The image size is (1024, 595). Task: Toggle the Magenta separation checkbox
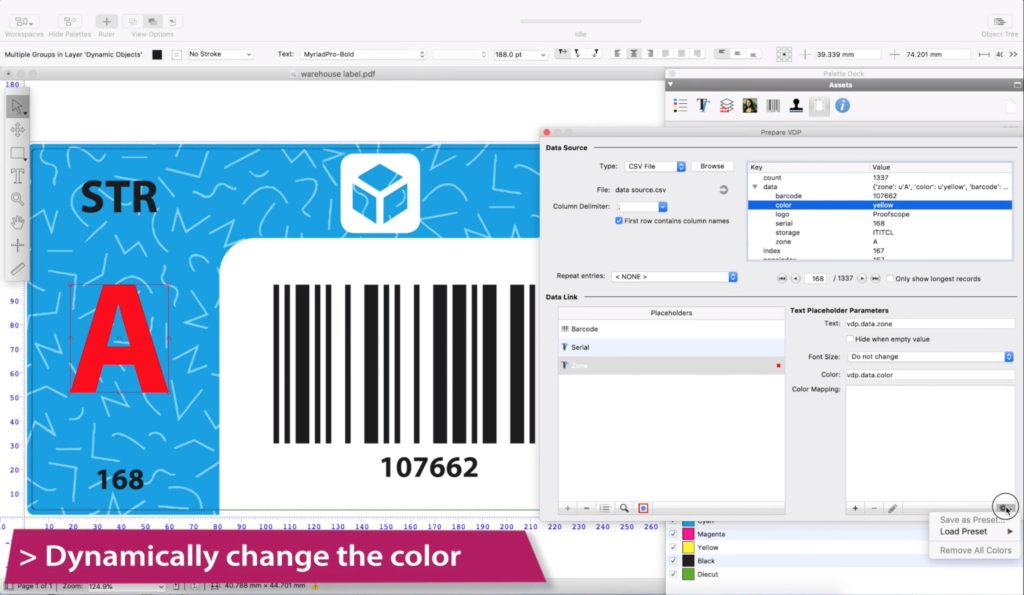click(x=673, y=534)
